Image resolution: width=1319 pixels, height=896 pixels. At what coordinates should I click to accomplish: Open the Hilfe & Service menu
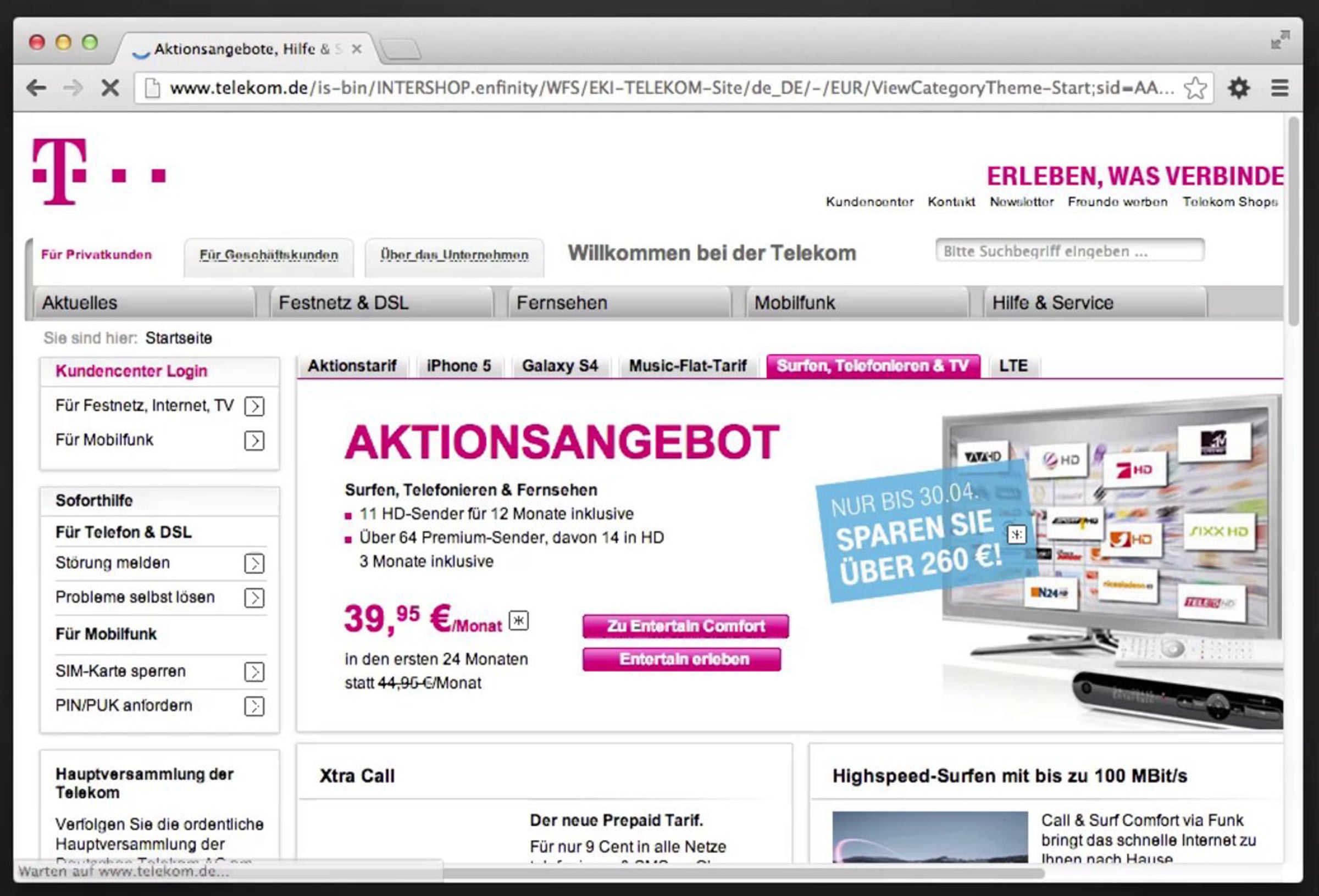1095,303
